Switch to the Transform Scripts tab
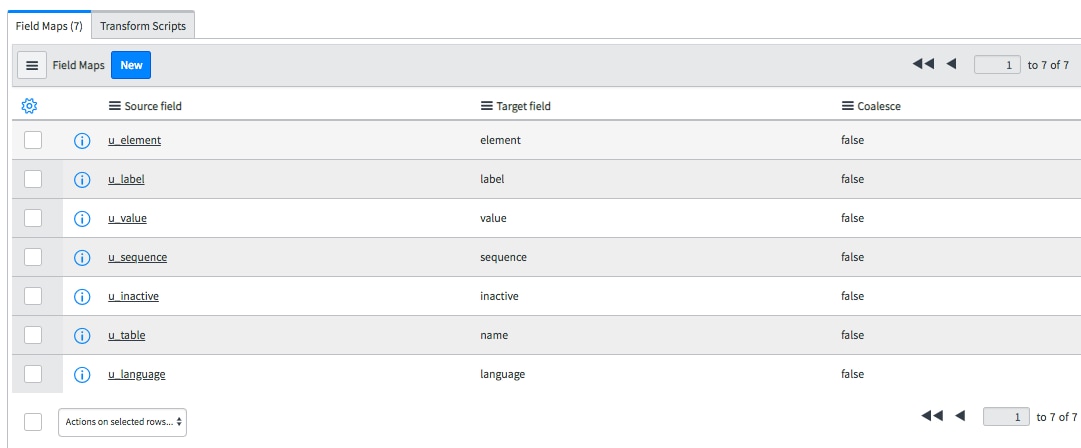This screenshot has height=448, width=1081. (x=143, y=26)
